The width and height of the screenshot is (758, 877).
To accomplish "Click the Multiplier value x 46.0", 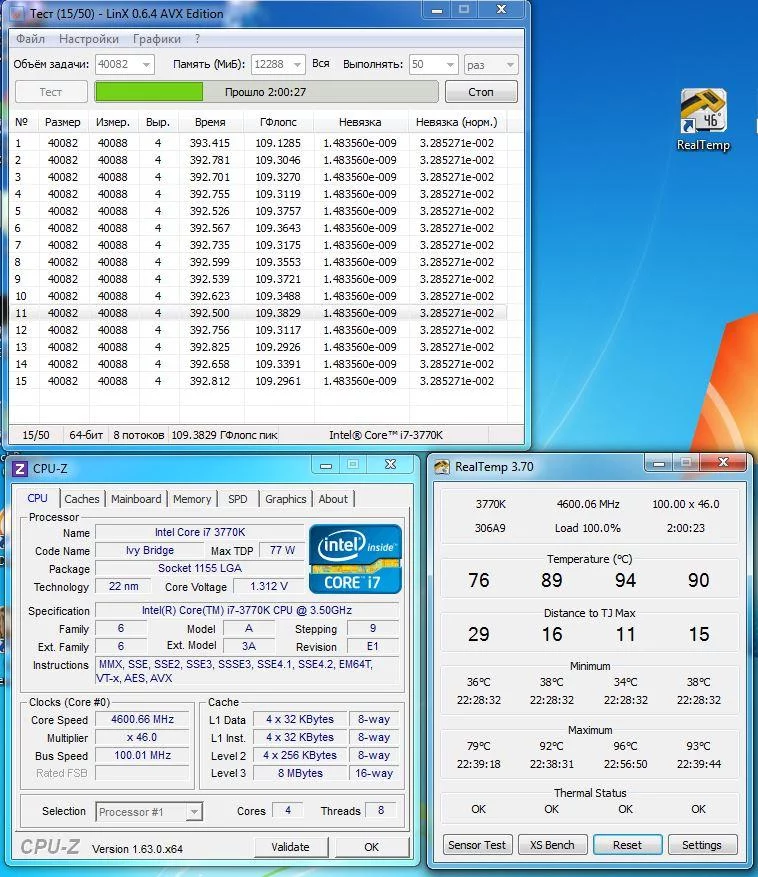I will click(143, 737).
